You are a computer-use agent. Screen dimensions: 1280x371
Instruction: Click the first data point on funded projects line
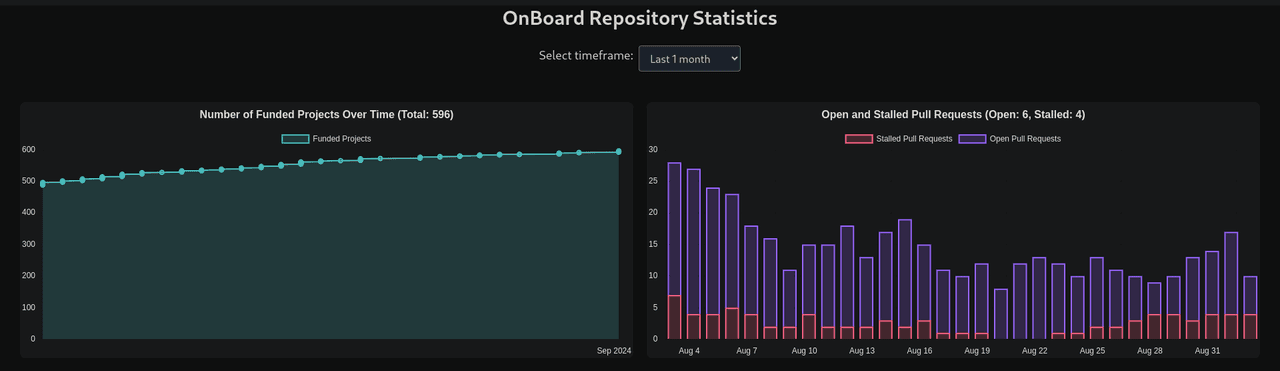pos(42,183)
